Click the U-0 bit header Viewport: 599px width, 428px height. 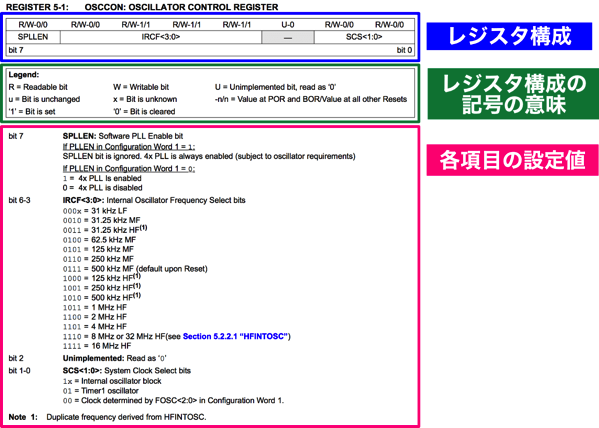pyautogui.click(x=288, y=25)
